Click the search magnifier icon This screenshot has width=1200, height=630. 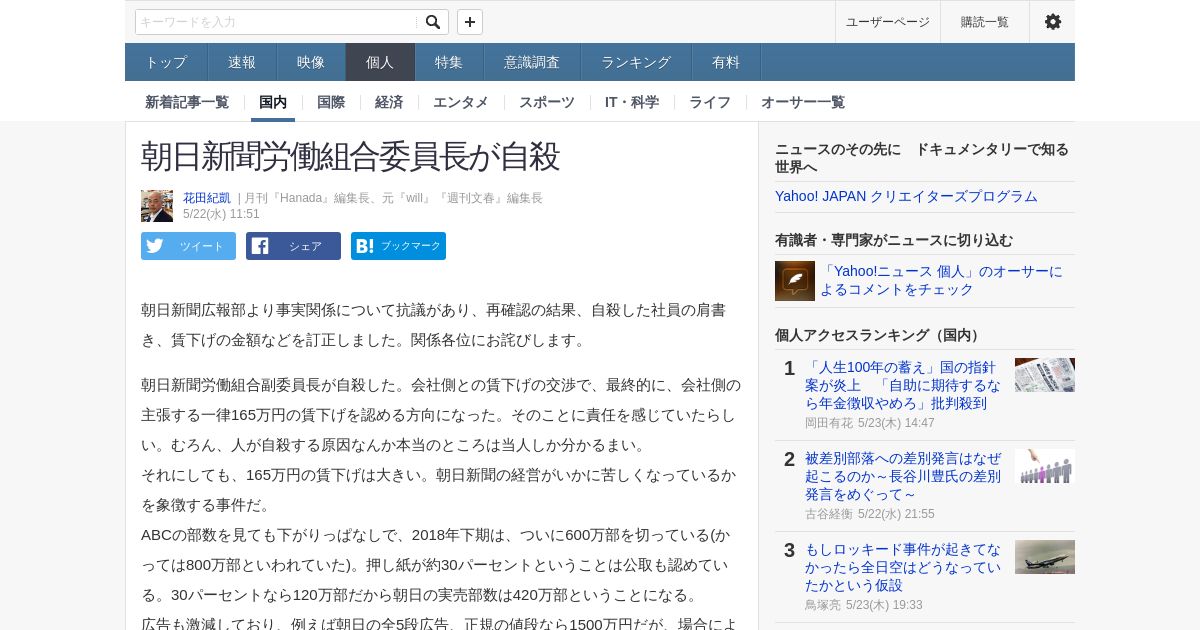pos(433,22)
